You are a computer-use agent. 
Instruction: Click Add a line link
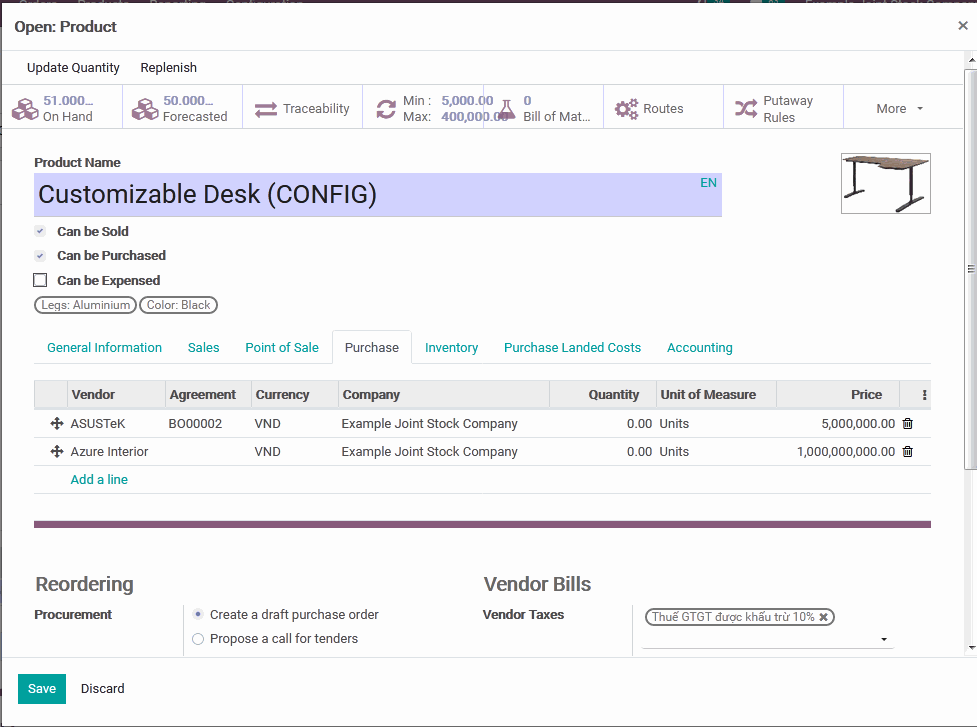pos(99,480)
